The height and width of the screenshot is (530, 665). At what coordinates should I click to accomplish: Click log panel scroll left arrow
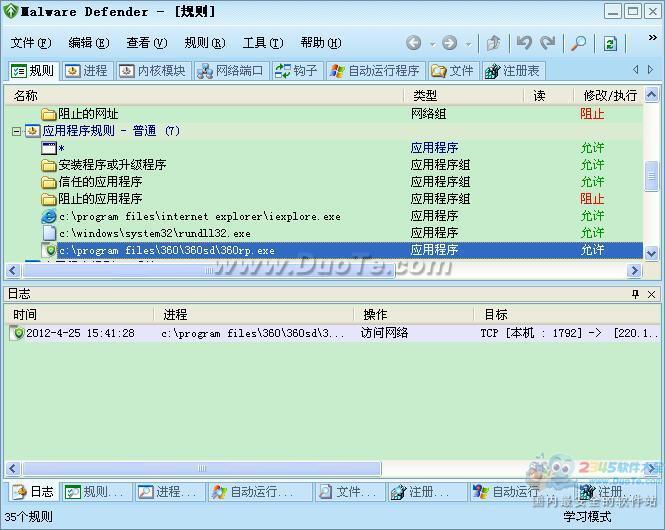click(13, 469)
